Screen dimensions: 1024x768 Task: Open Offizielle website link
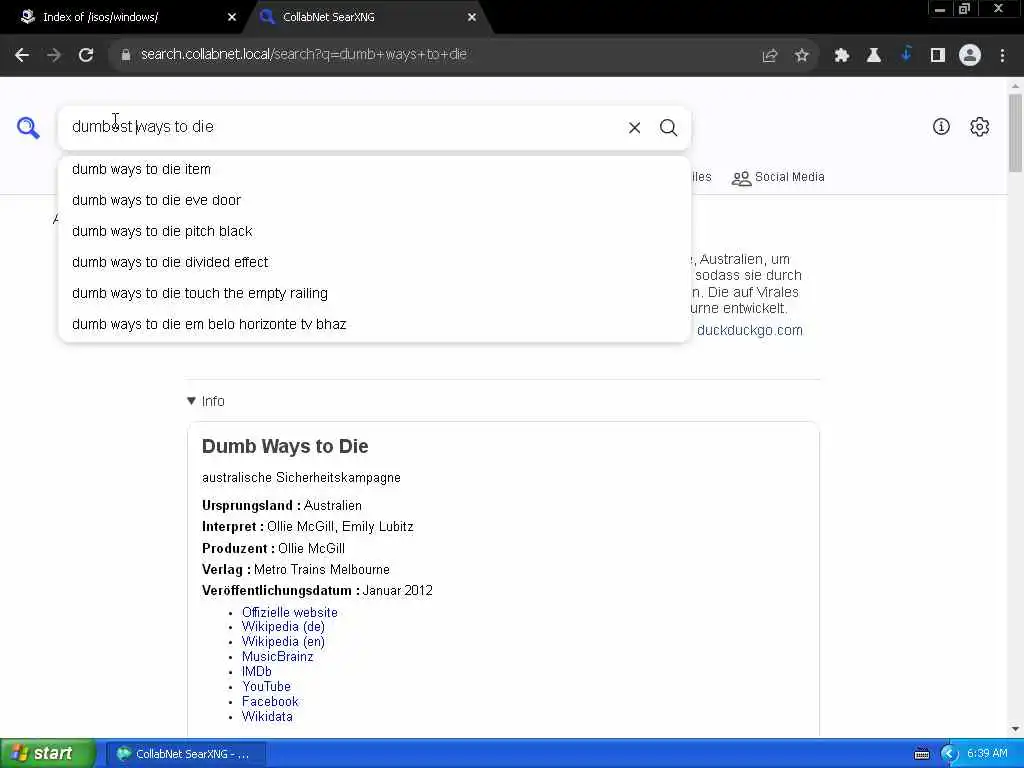(289, 613)
